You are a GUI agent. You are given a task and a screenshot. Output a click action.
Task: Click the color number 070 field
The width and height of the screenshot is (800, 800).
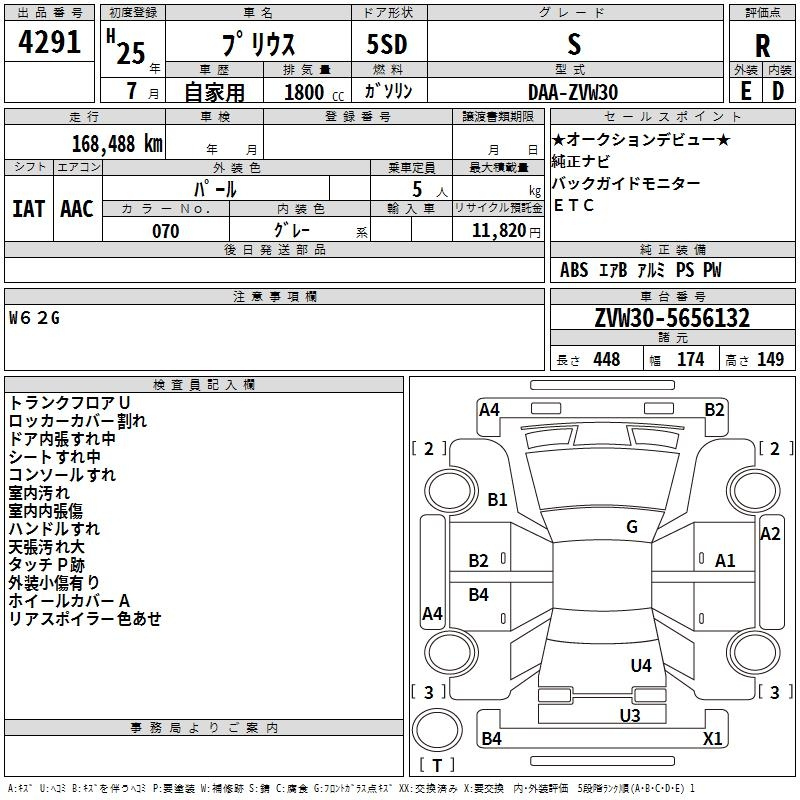(x=166, y=231)
